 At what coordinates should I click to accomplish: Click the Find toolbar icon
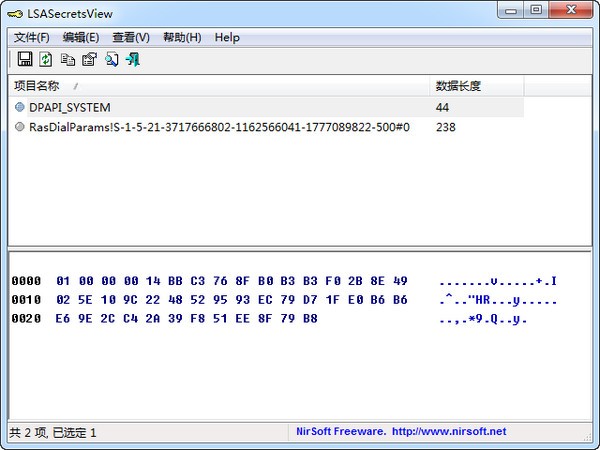[111, 60]
